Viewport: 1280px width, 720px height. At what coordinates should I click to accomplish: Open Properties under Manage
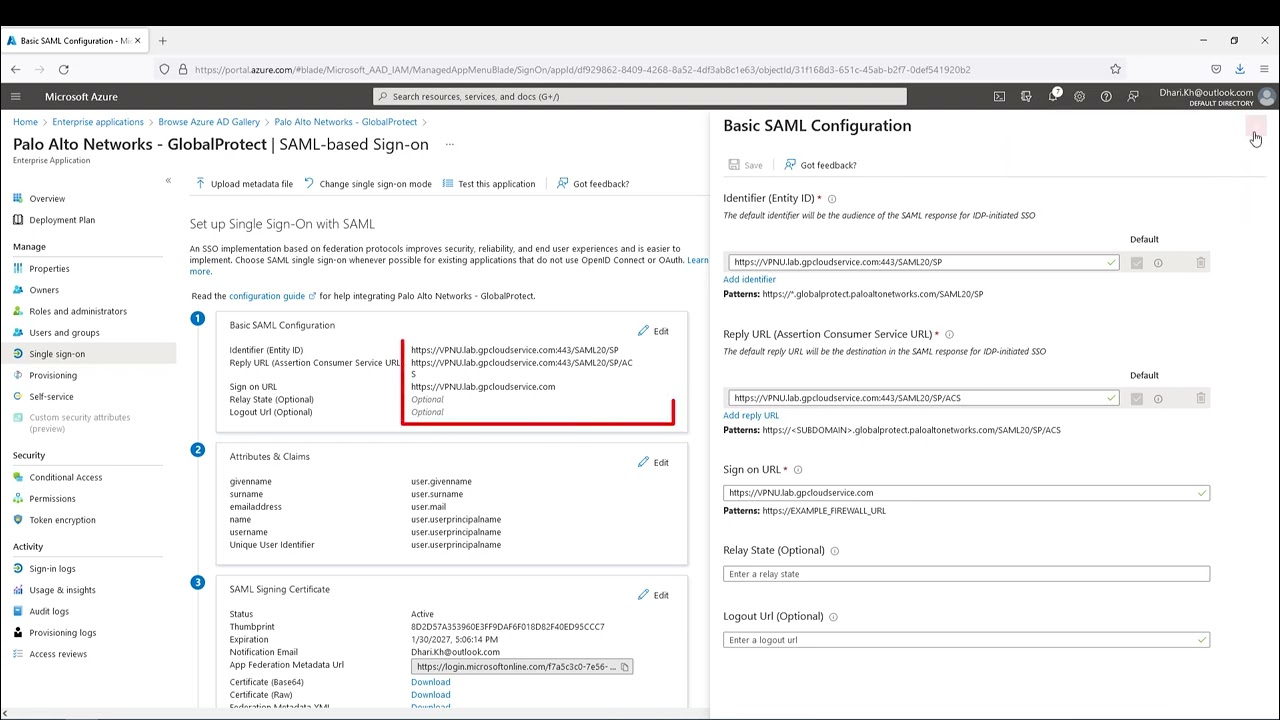[49, 269]
